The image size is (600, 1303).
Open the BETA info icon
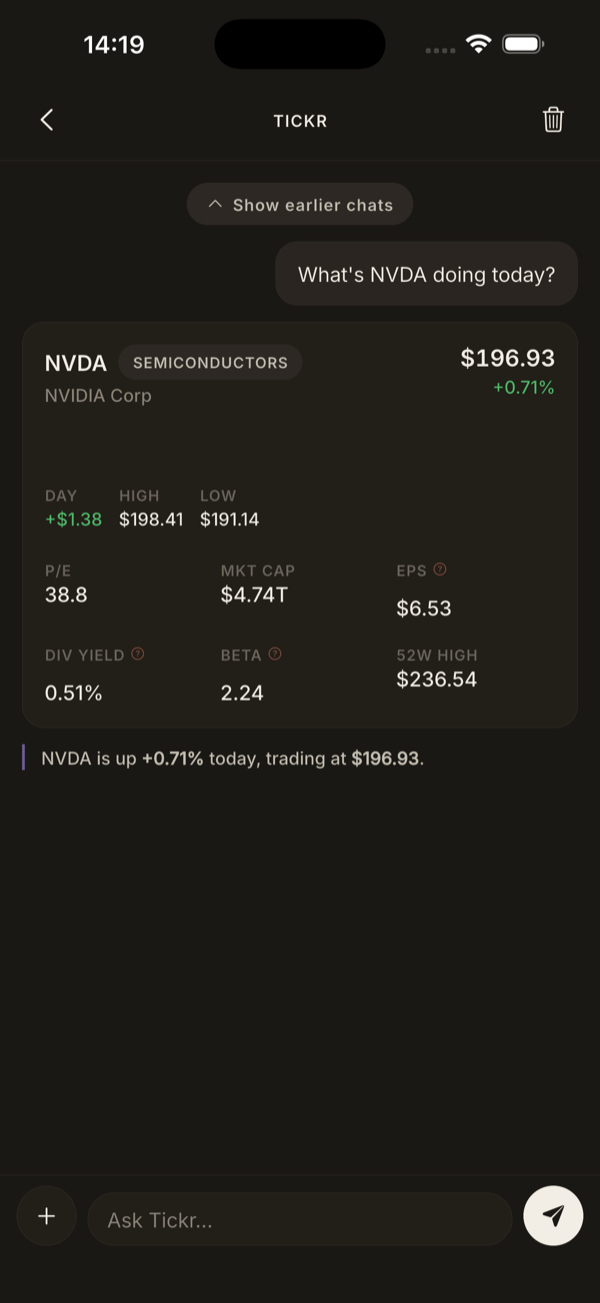click(x=275, y=654)
